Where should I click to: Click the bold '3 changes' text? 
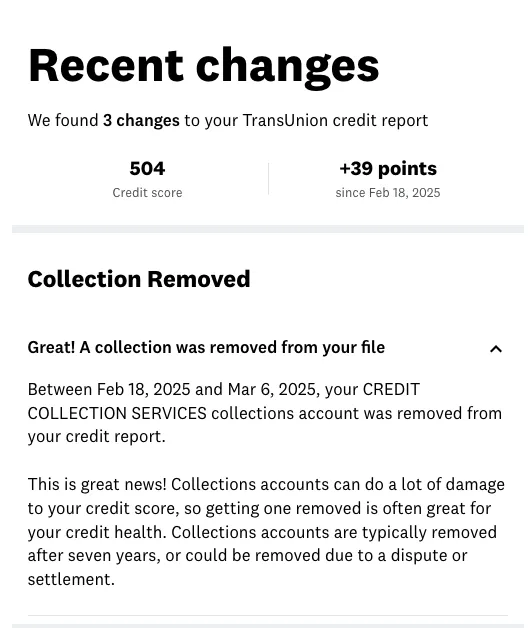pos(141,120)
